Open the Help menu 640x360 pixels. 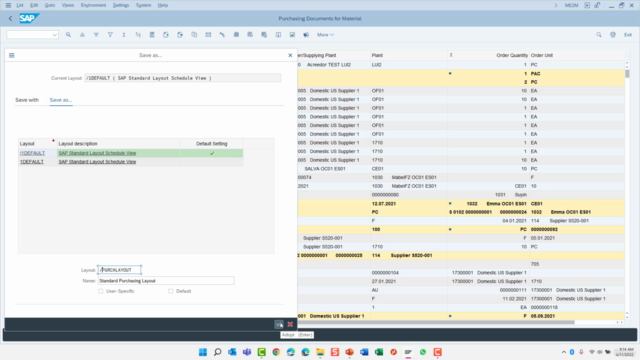tap(163, 5)
